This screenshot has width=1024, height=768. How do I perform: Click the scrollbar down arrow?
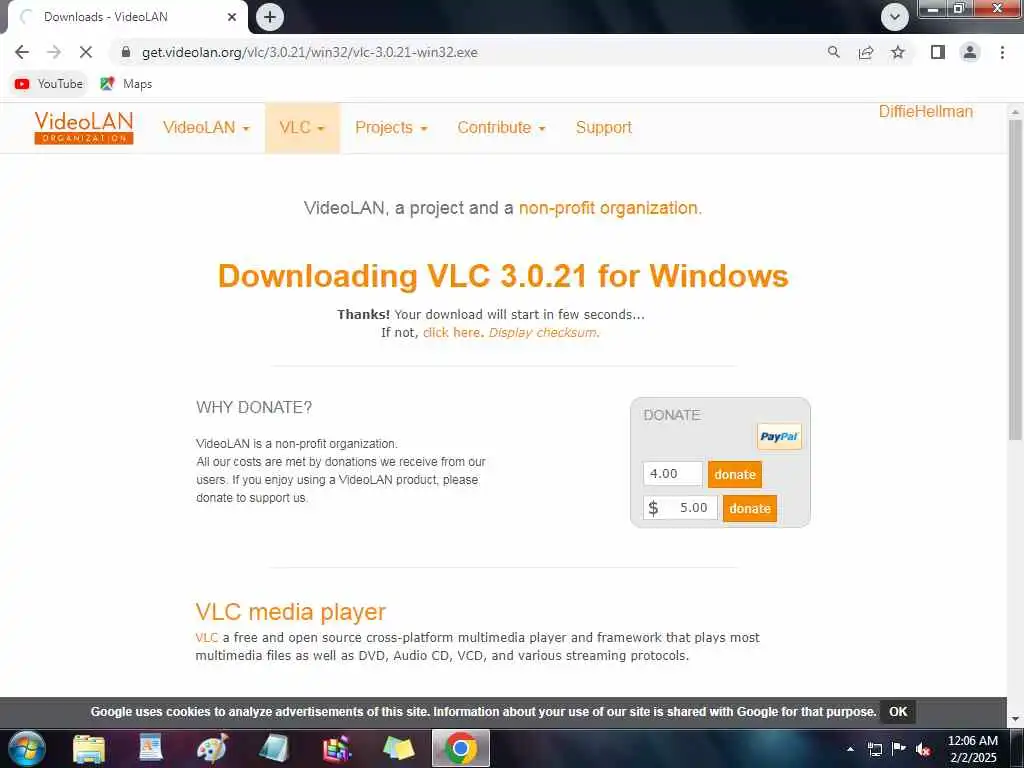pyautogui.click(x=1015, y=719)
